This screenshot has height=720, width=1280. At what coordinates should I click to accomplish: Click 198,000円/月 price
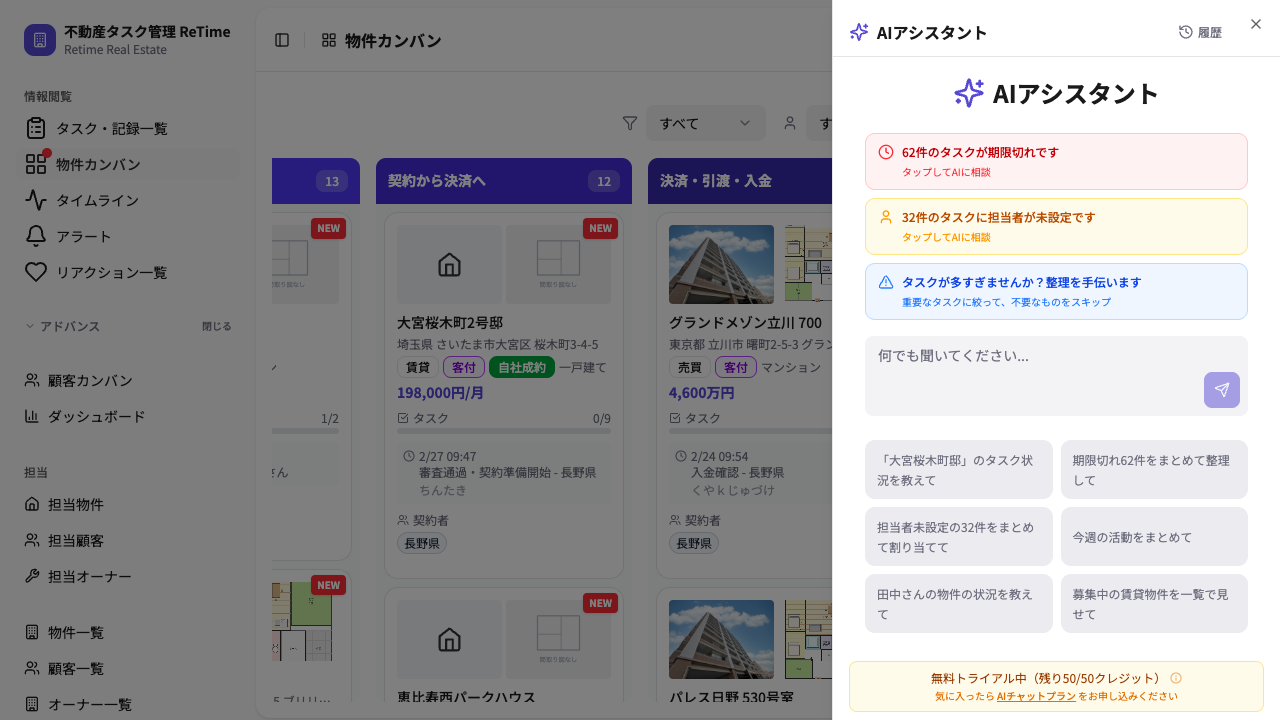point(441,393)
